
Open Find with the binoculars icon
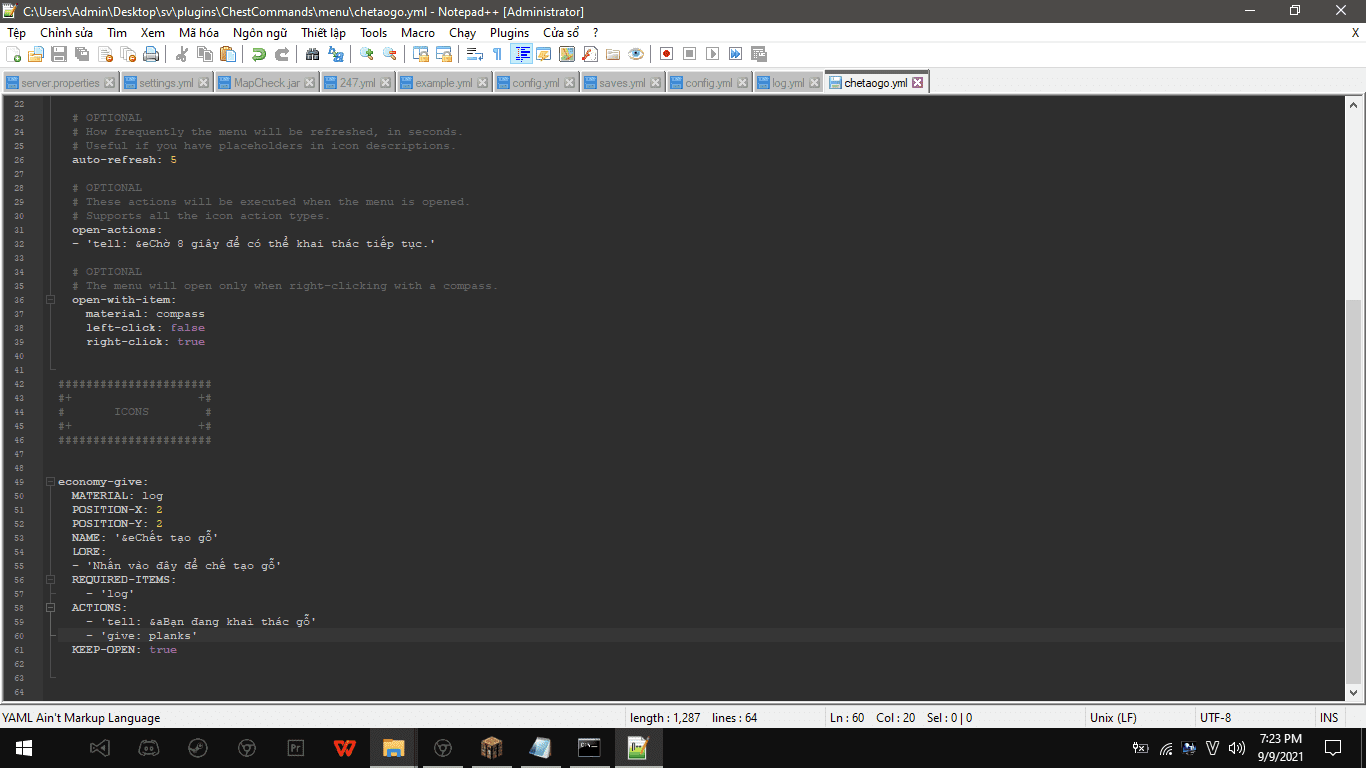click(313, 54)
